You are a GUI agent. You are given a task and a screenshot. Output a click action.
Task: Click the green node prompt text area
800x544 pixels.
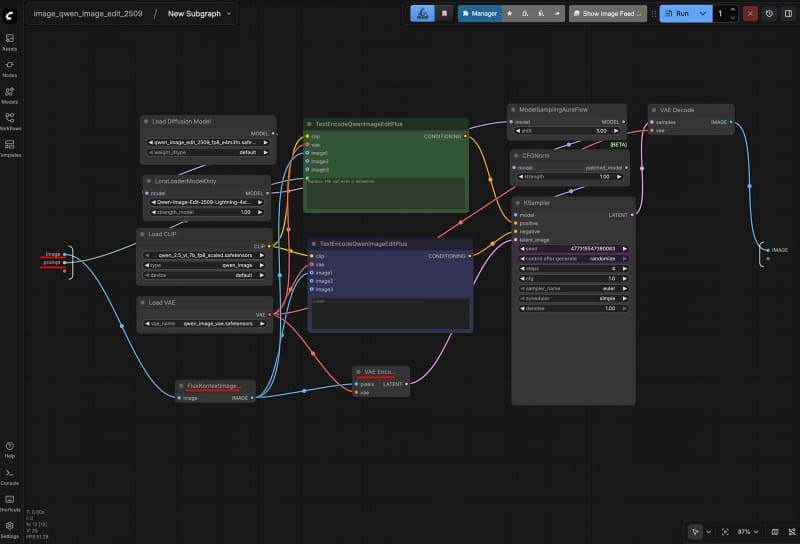coord(386,193)
